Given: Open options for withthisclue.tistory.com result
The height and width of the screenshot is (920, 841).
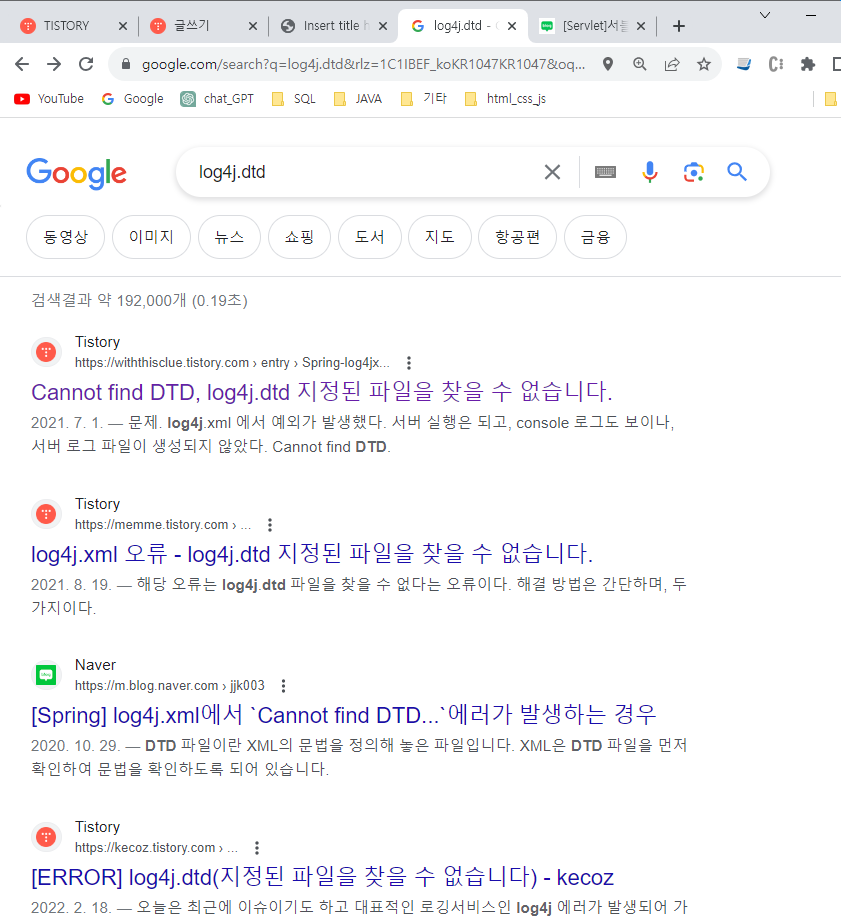Looking at the screenshot, I should tap(409, 363).
